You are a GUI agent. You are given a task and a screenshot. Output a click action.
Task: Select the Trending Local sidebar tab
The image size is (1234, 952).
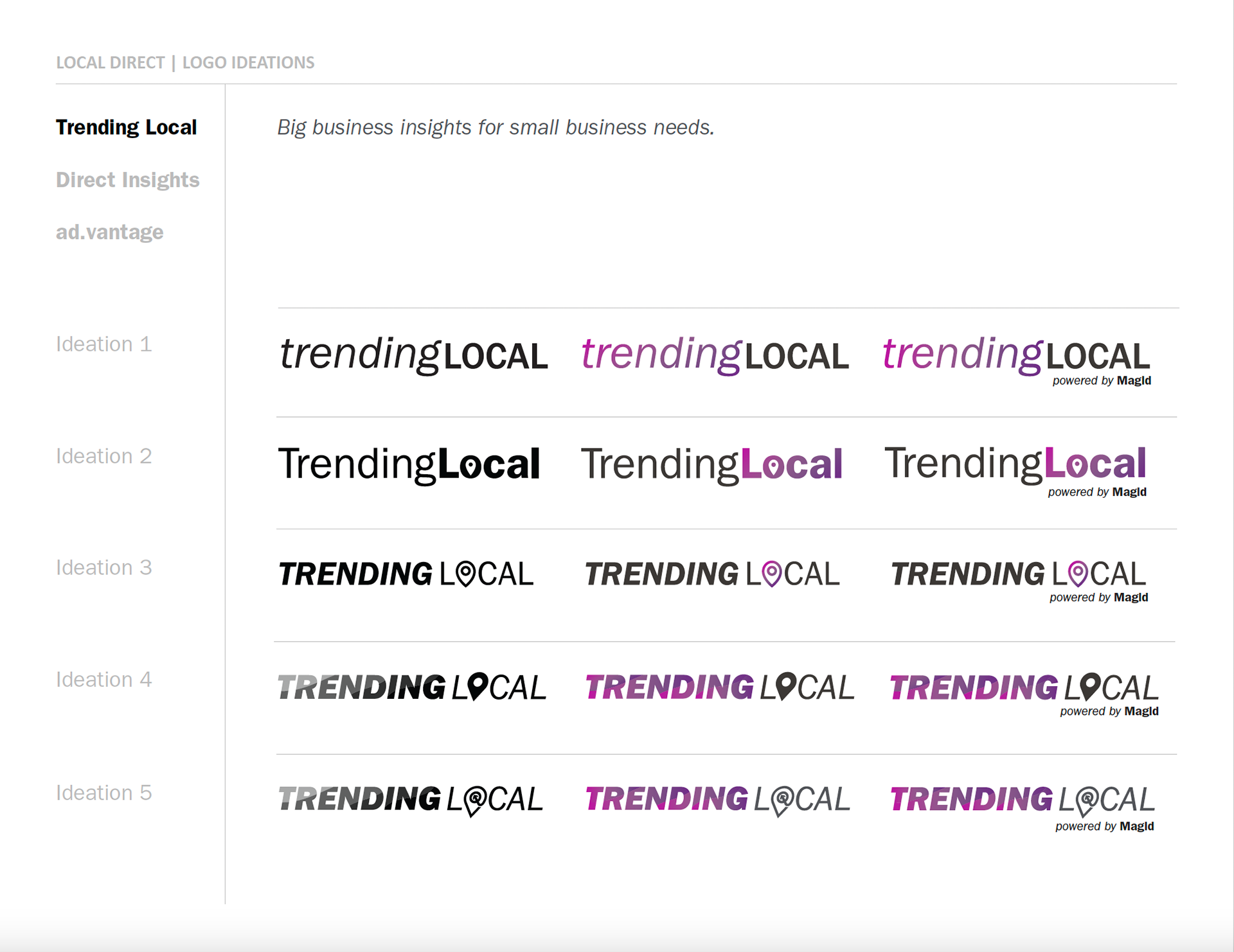click(x=126, y=127)
